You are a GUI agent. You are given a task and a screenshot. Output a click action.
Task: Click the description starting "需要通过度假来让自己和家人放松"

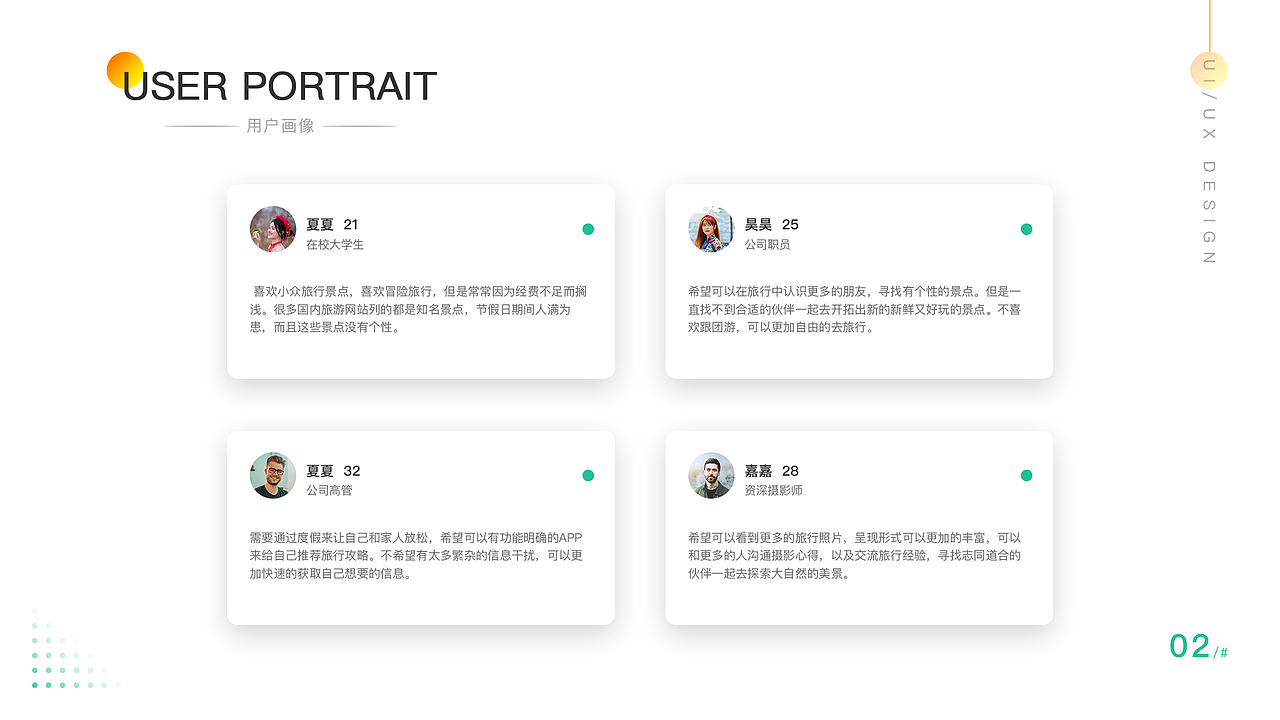416,555
